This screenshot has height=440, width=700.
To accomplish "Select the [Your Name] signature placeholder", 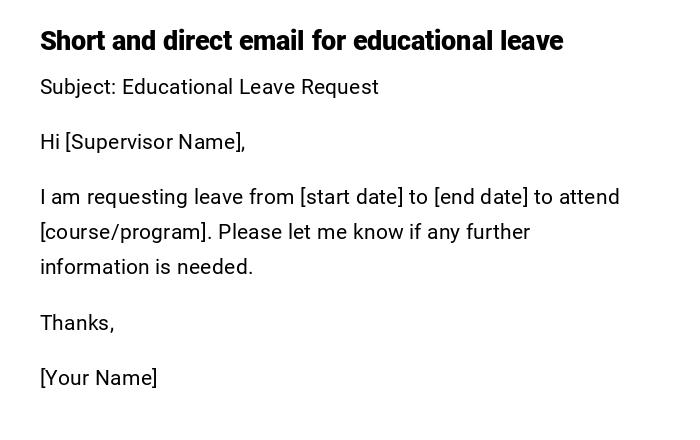I will tap(98, 378).
